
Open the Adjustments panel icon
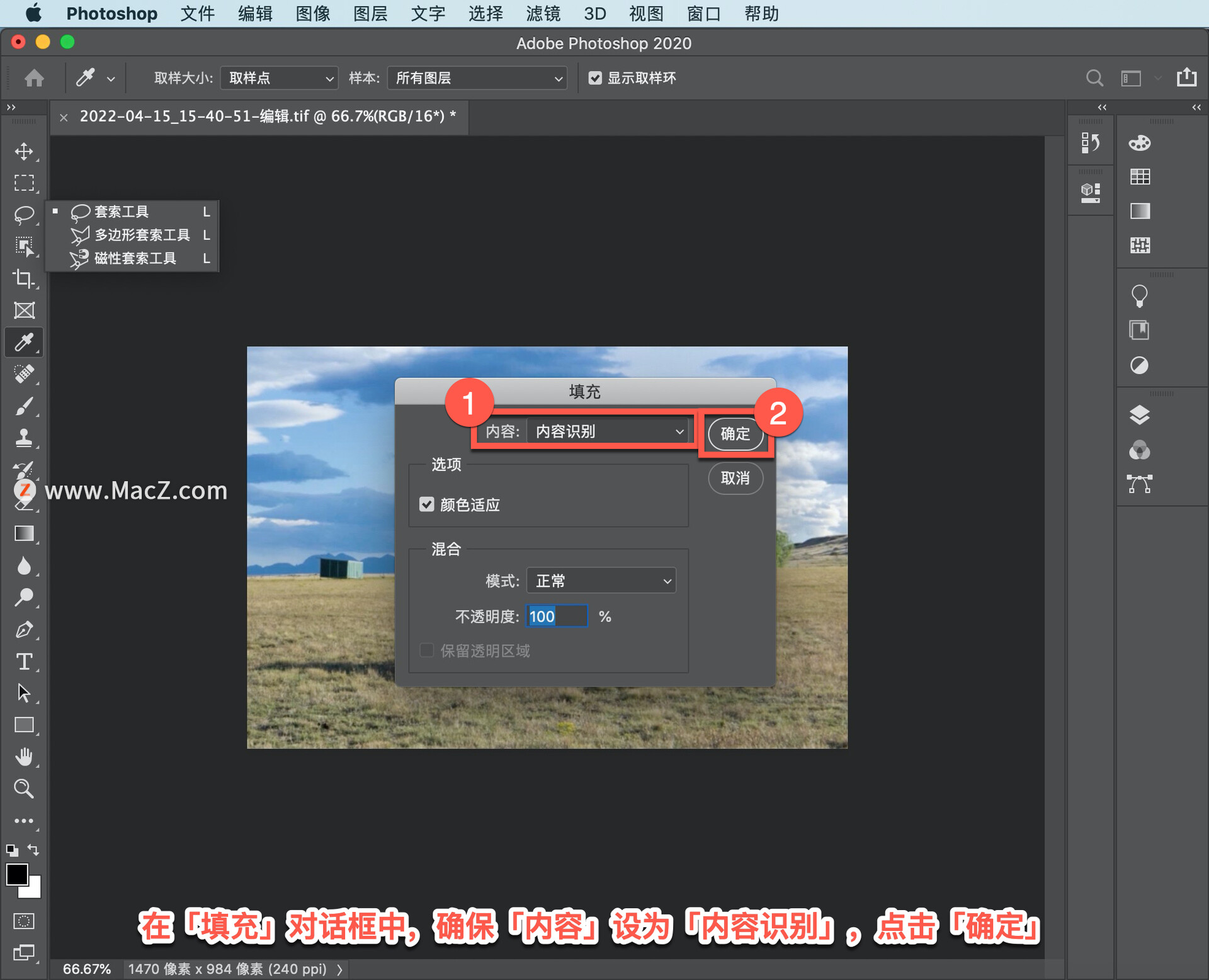pos(1140,365)
